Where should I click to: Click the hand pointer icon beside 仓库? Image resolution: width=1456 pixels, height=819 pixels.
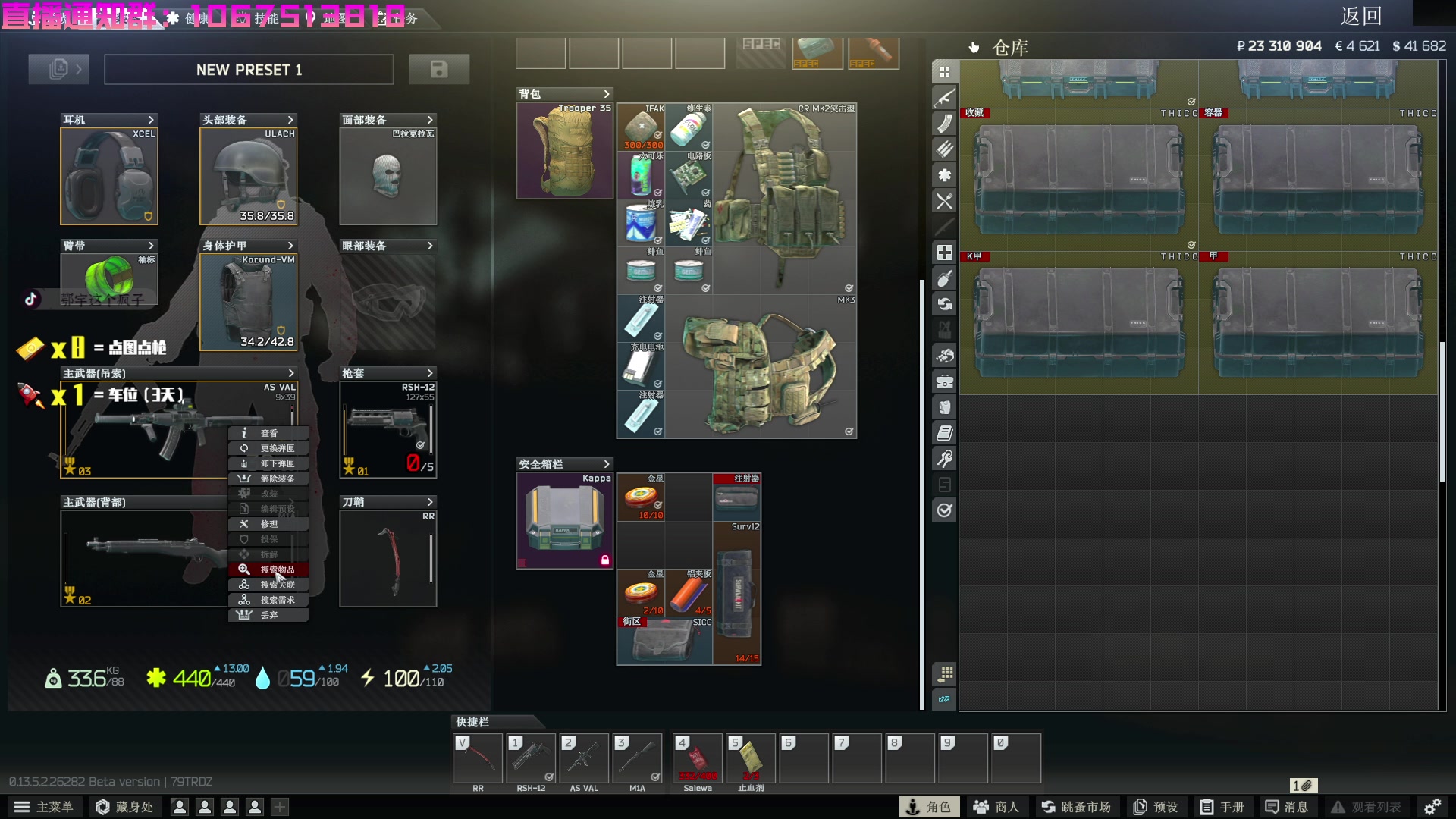coord(974,48)
